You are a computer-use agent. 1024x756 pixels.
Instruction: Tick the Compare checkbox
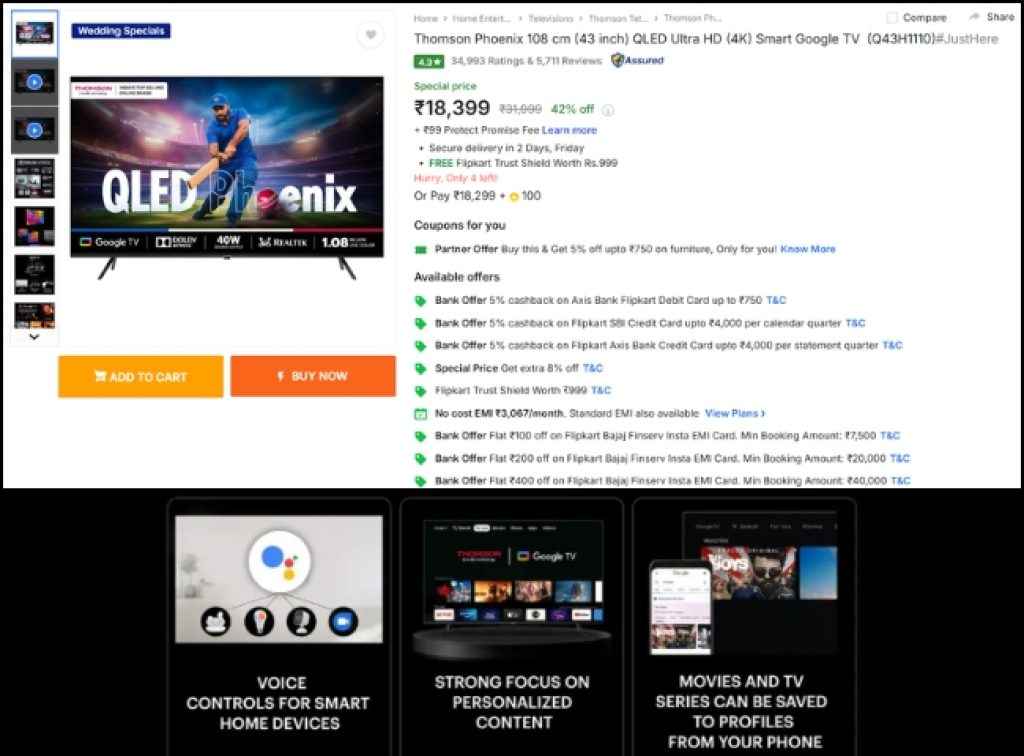pos(892,18)
